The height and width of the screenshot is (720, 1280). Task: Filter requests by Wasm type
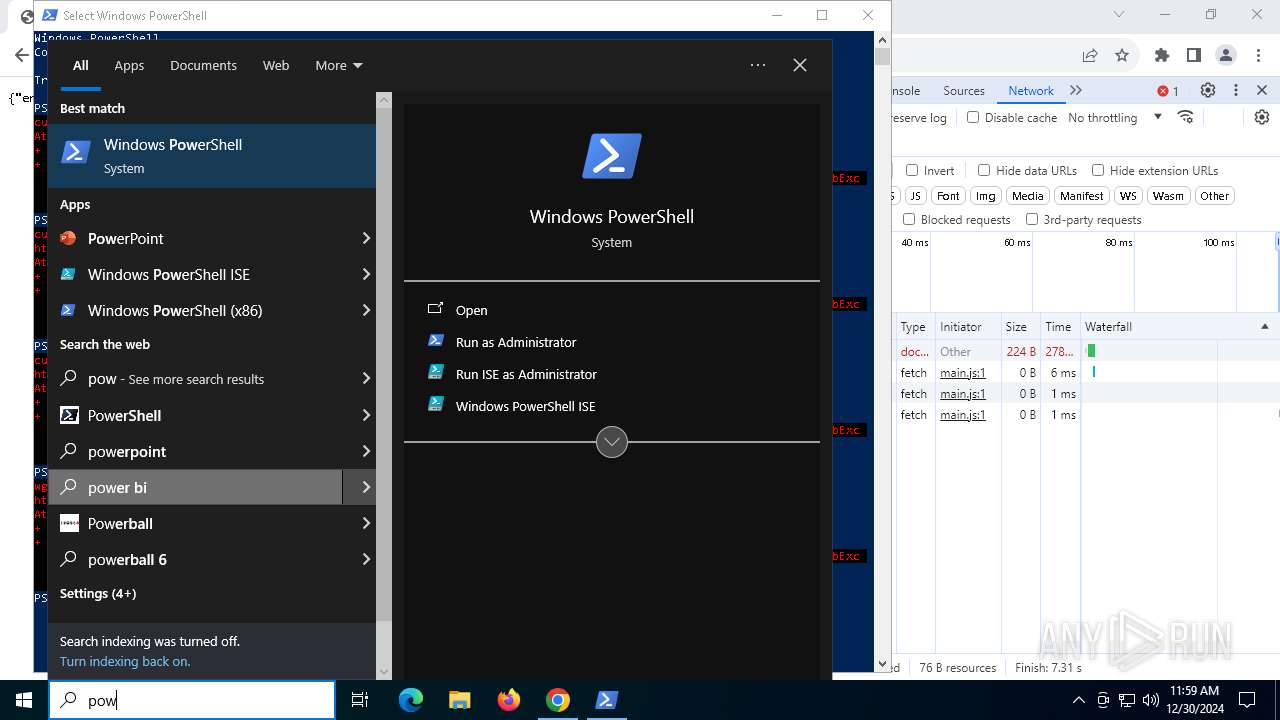tap(1168, 196)
